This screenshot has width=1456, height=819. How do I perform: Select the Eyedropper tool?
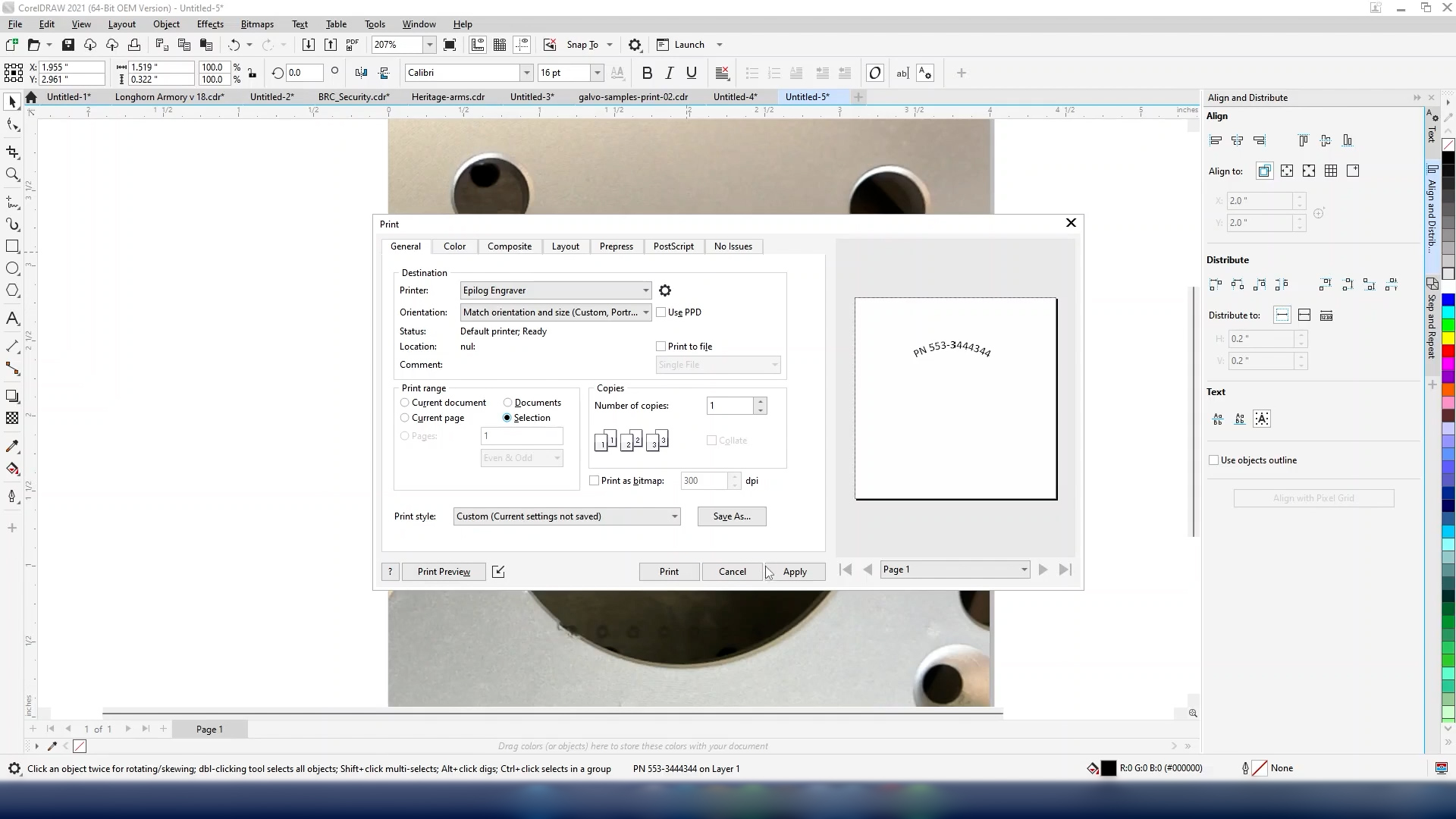12,447
